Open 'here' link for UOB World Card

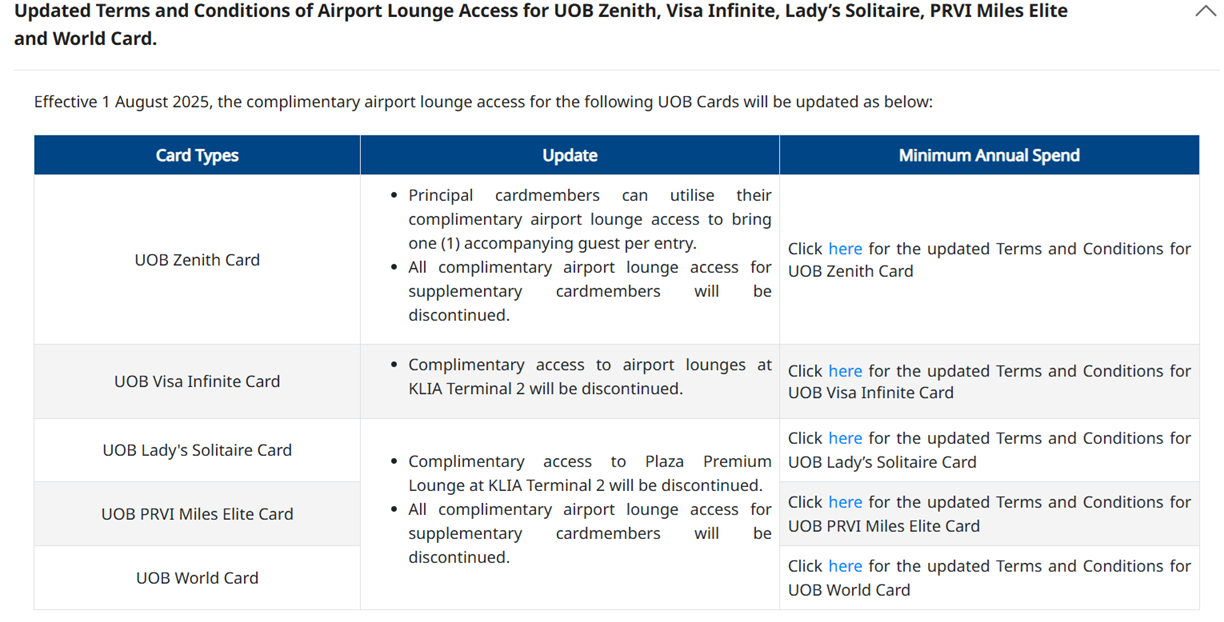[x=844, y=566]
